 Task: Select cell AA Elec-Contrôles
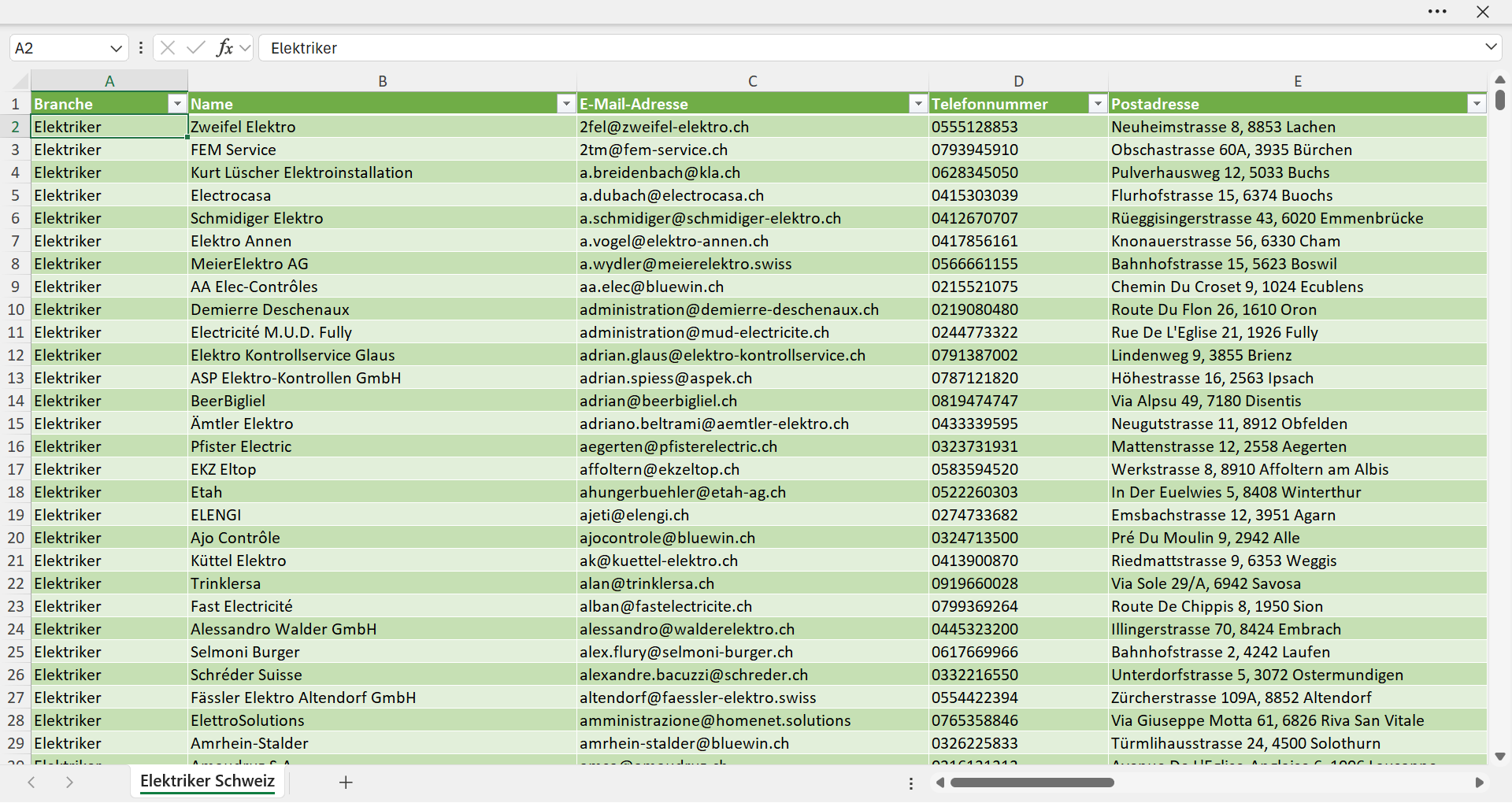pyautogui.click(x=383, y=287)
